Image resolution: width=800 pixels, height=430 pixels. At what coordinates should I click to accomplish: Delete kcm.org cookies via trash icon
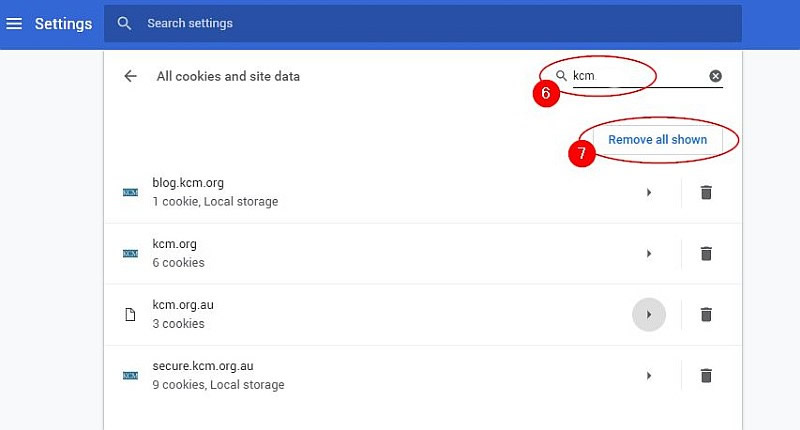[x=706, y=254]
